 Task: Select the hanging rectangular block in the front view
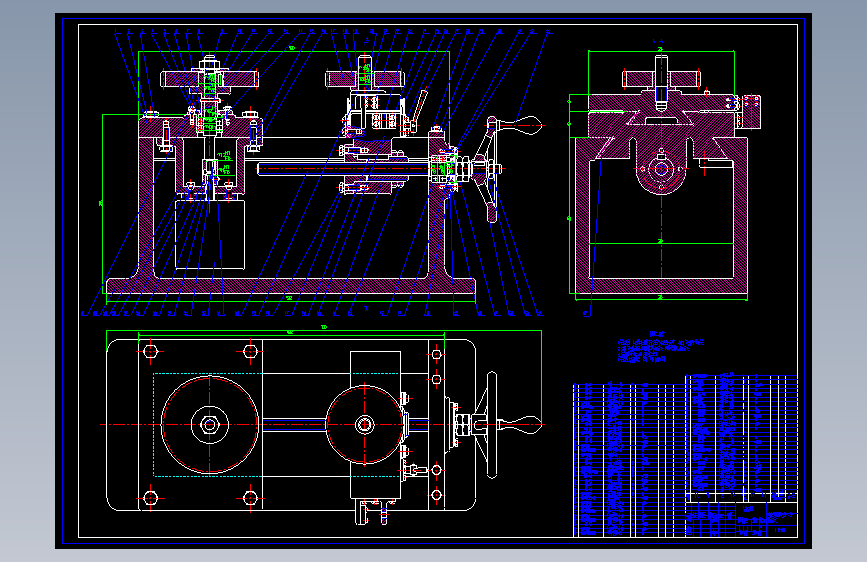[210, 235]
